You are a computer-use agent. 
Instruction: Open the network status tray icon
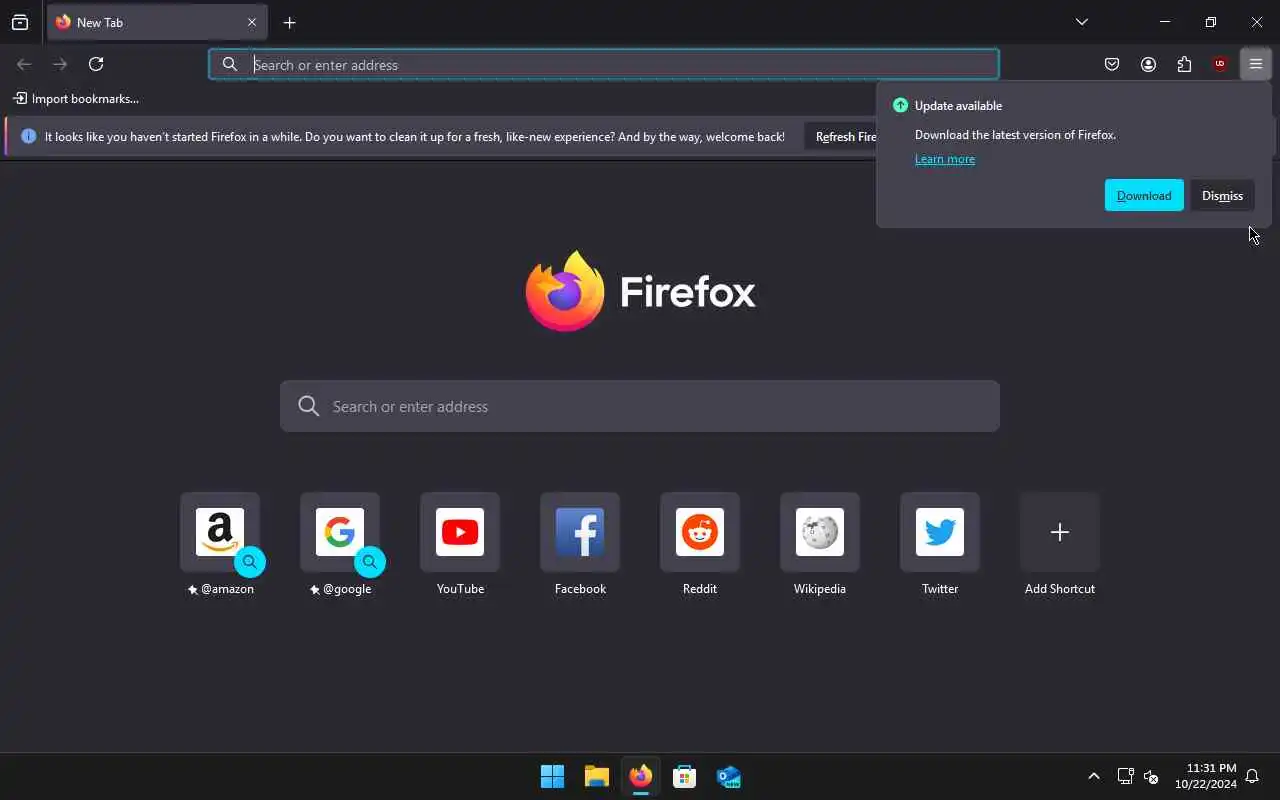tap(1125, 776)
